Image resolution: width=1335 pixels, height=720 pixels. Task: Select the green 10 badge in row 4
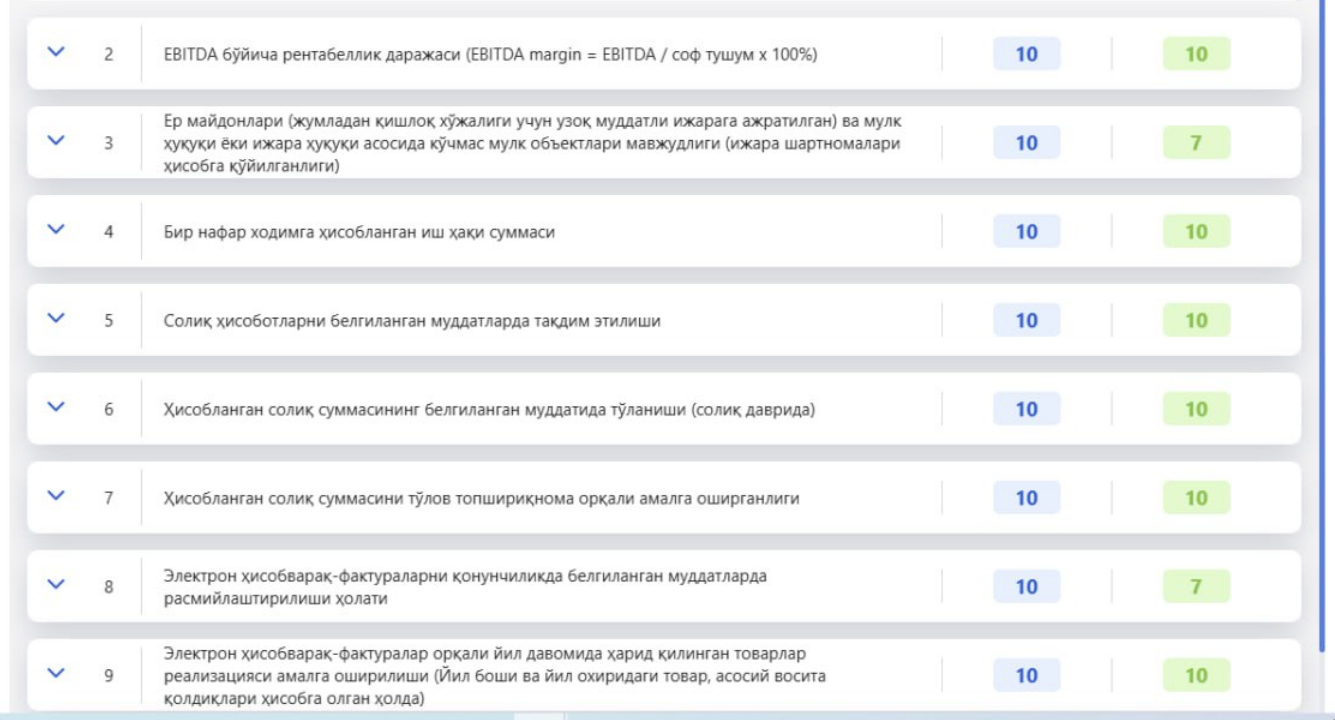tap(1196, 232)
